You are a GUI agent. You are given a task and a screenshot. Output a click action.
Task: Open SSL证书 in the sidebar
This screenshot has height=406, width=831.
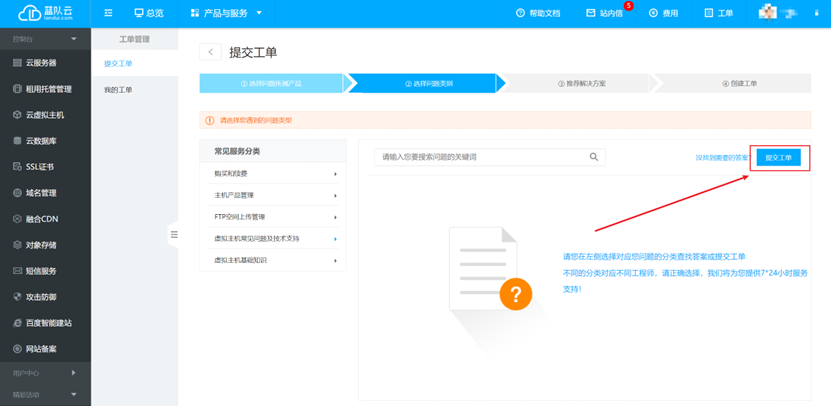click(x=39, y=167)
